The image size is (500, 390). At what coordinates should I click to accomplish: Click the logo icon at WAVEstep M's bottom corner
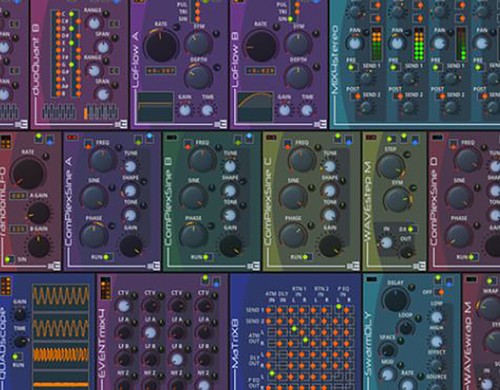point(420,266)
